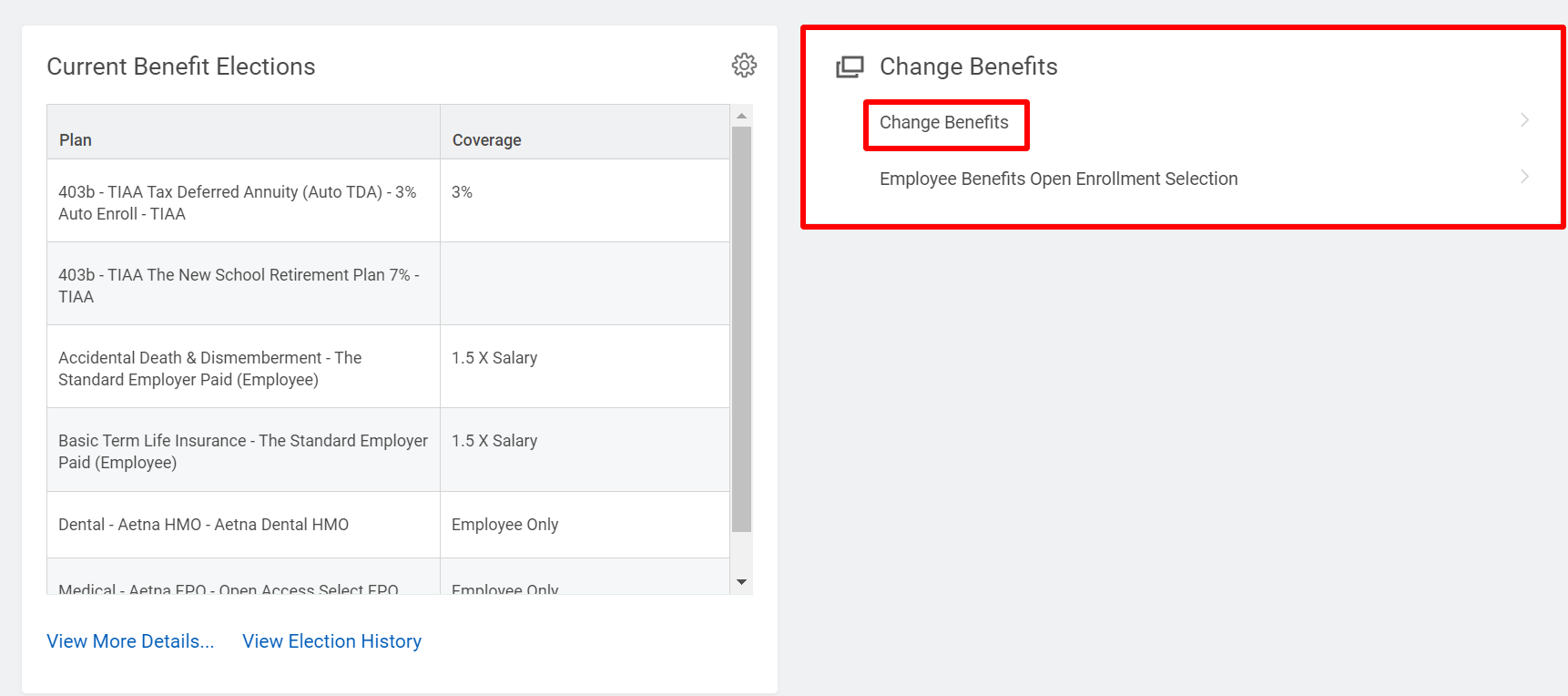Expand the chevron beside Change Benefits
Viewport: 1568px width, 696px height.
click(x=1524, y=120)
